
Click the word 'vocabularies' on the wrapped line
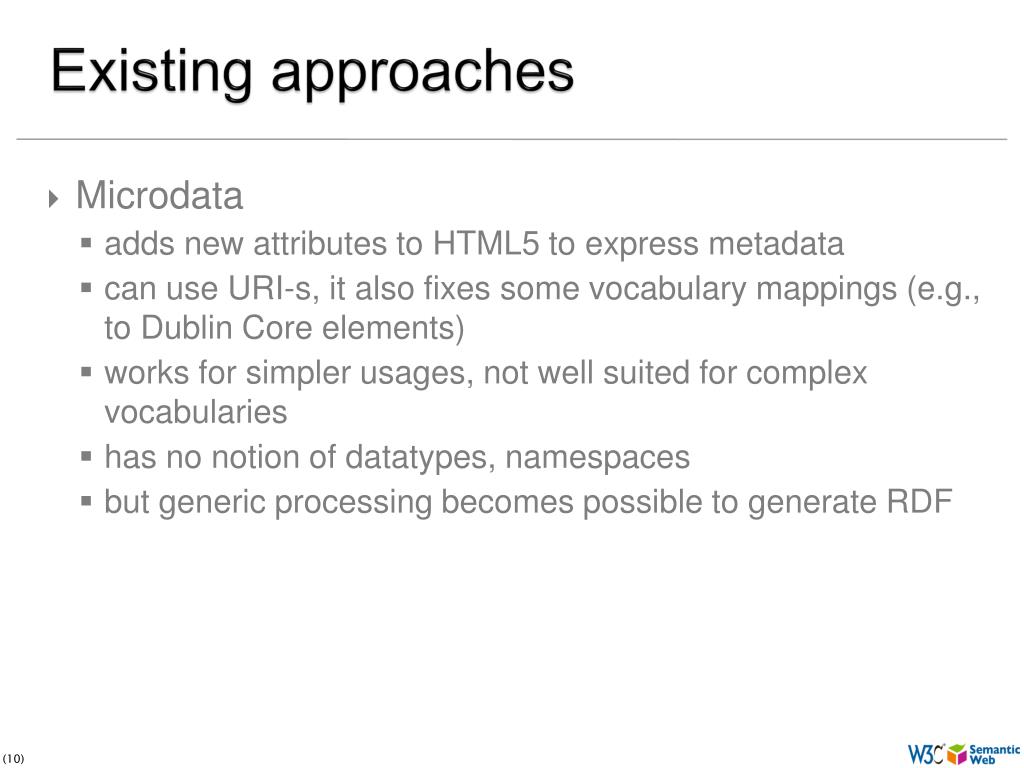click(196, 412)
